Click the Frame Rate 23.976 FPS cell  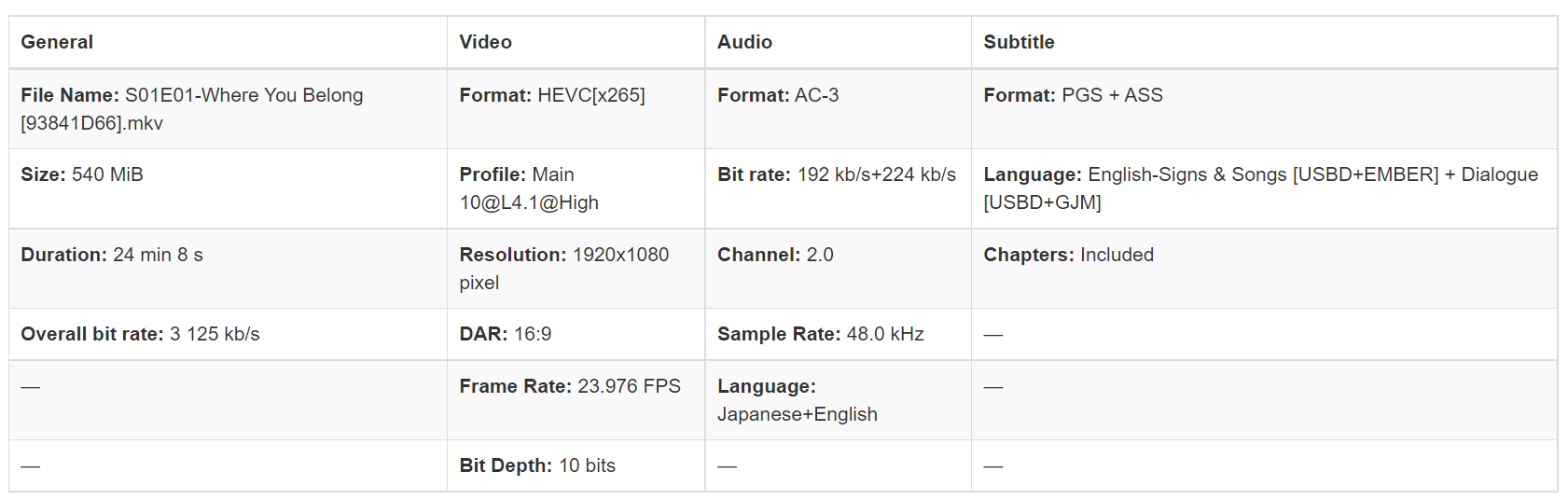point(576,400)
